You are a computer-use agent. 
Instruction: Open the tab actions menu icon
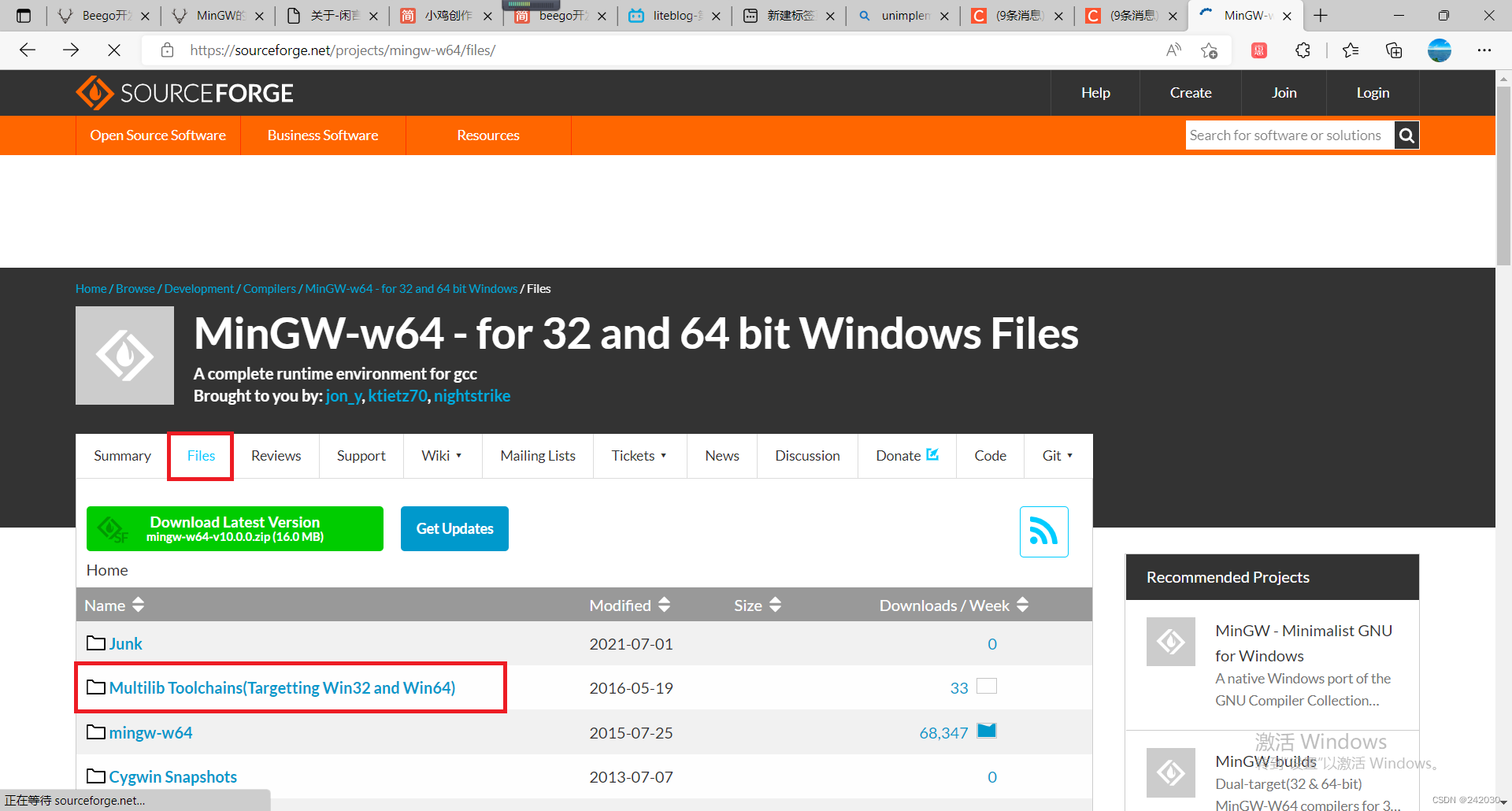[24, 16]
